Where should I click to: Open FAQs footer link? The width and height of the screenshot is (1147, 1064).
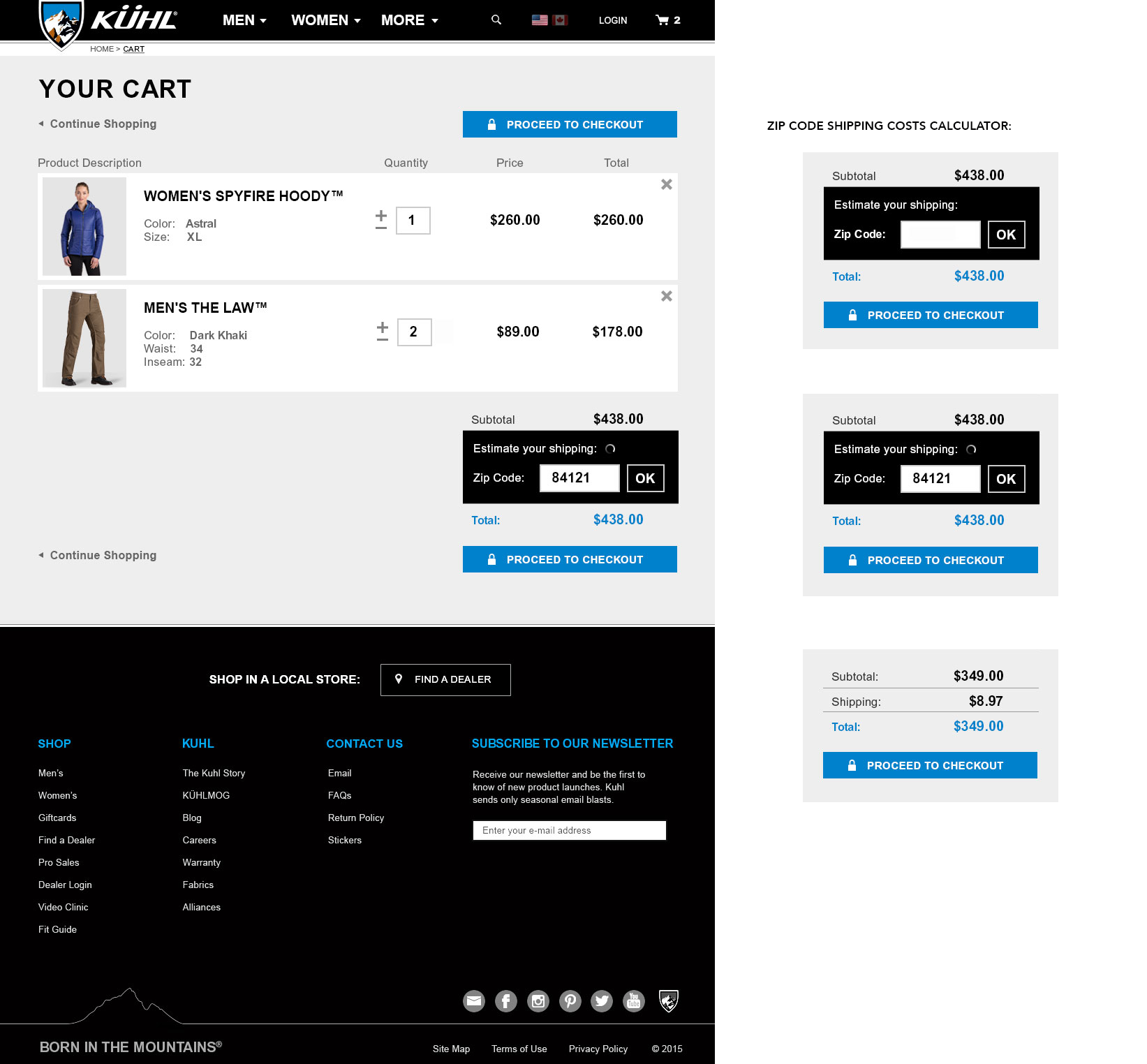pos(340,795)
